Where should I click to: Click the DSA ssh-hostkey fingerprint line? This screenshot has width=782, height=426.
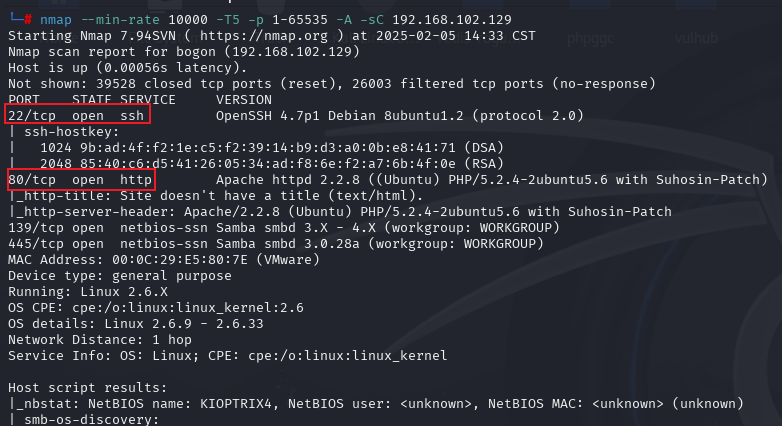[x=272, y=148]
